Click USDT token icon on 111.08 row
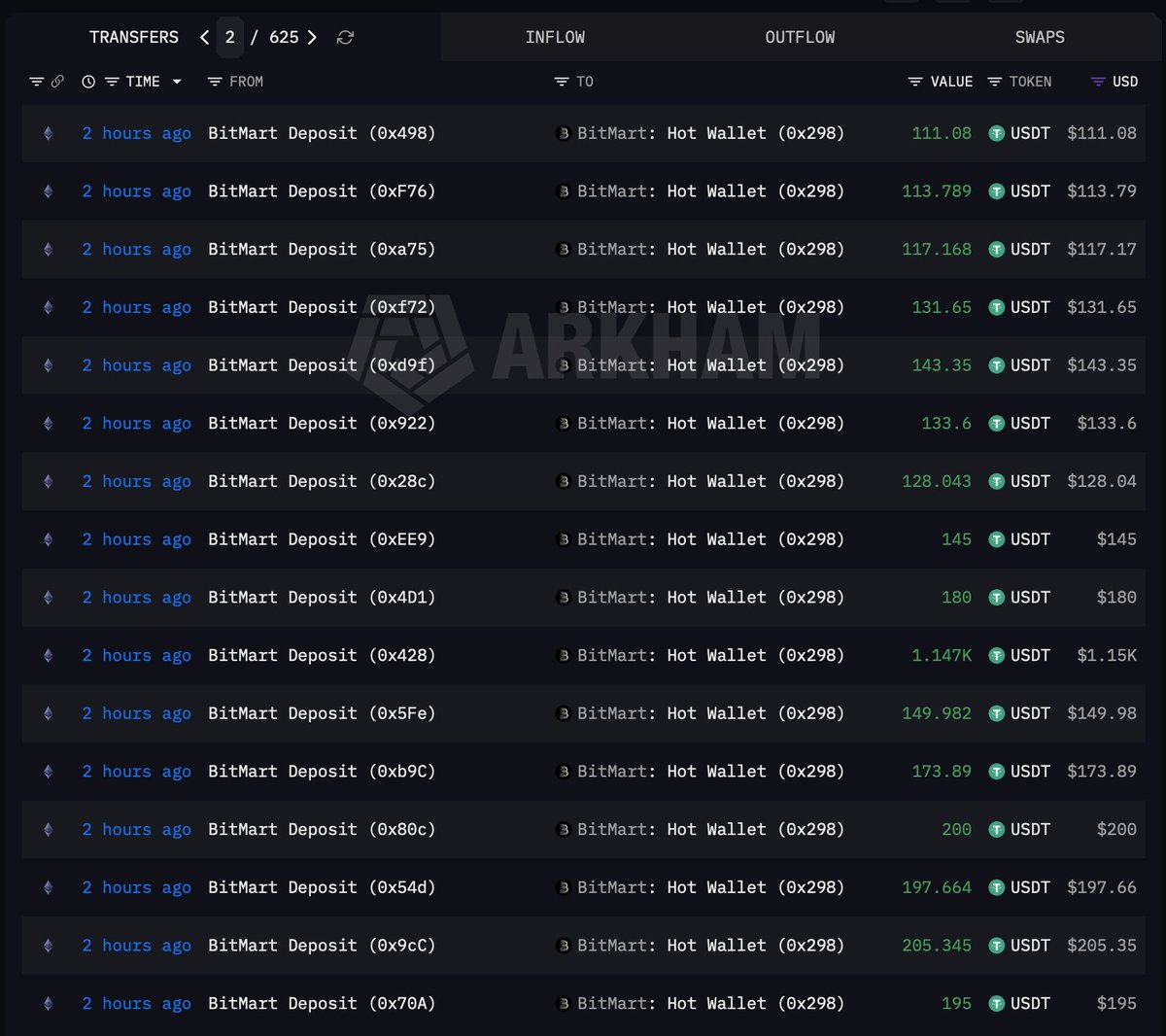The height and width of the screenshot is (1036, 1166). coord(996,133)
